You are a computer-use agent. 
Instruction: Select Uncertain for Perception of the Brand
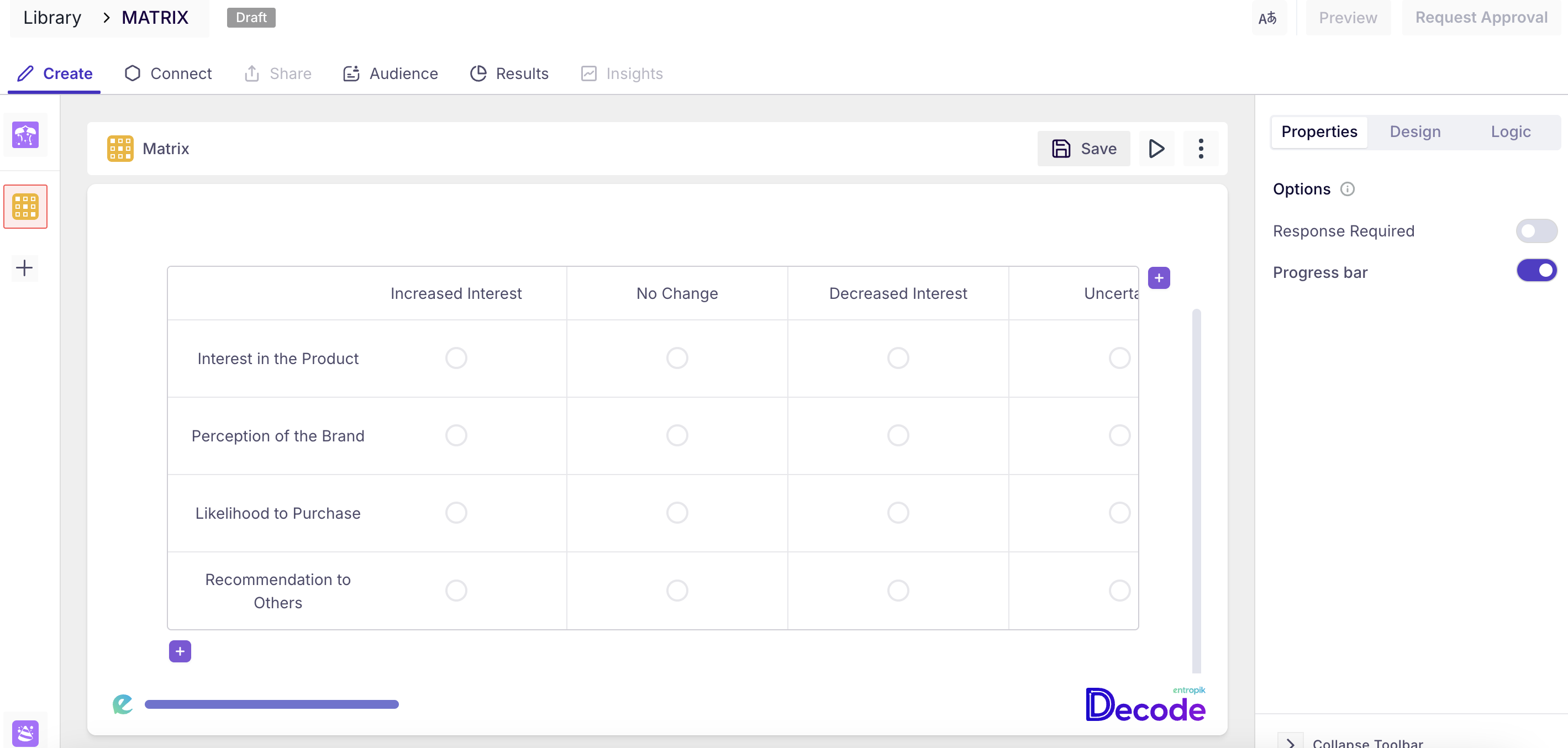pos(1119,435)
